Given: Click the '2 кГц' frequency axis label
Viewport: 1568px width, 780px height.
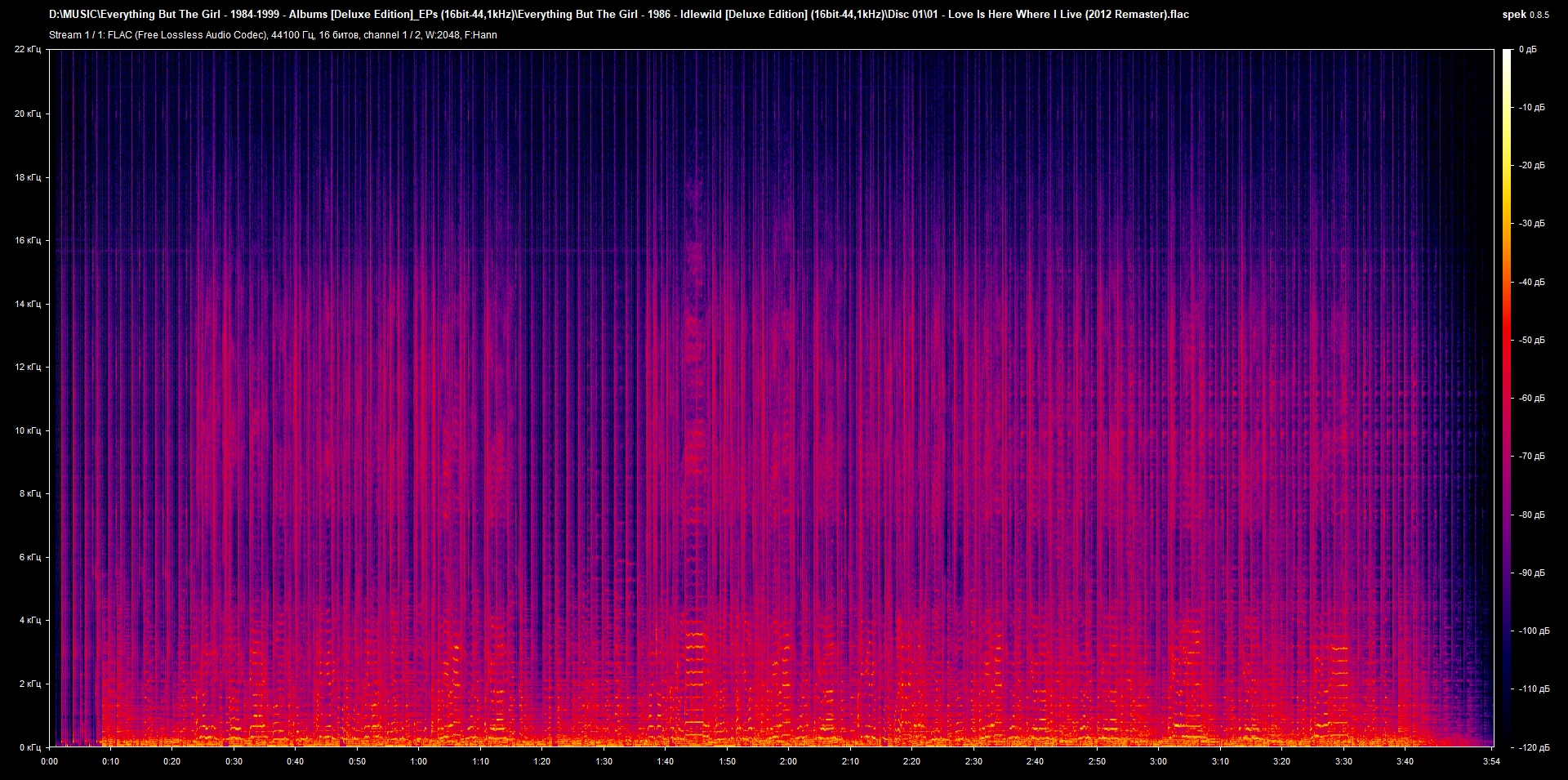Looking at the screenshot, I should [30, 684].
